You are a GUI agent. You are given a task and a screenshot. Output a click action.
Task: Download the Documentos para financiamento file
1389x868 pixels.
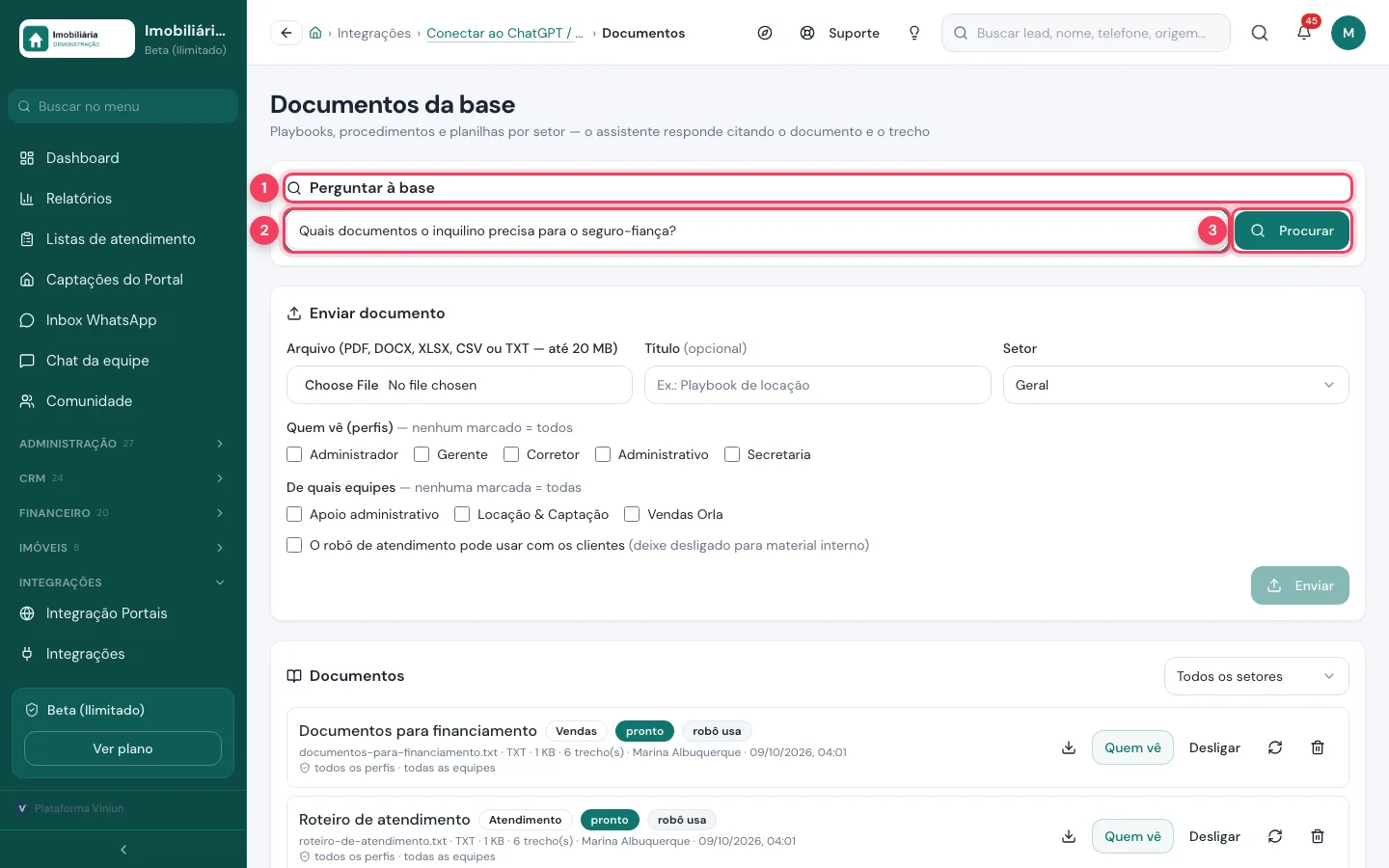(1069, 747)
